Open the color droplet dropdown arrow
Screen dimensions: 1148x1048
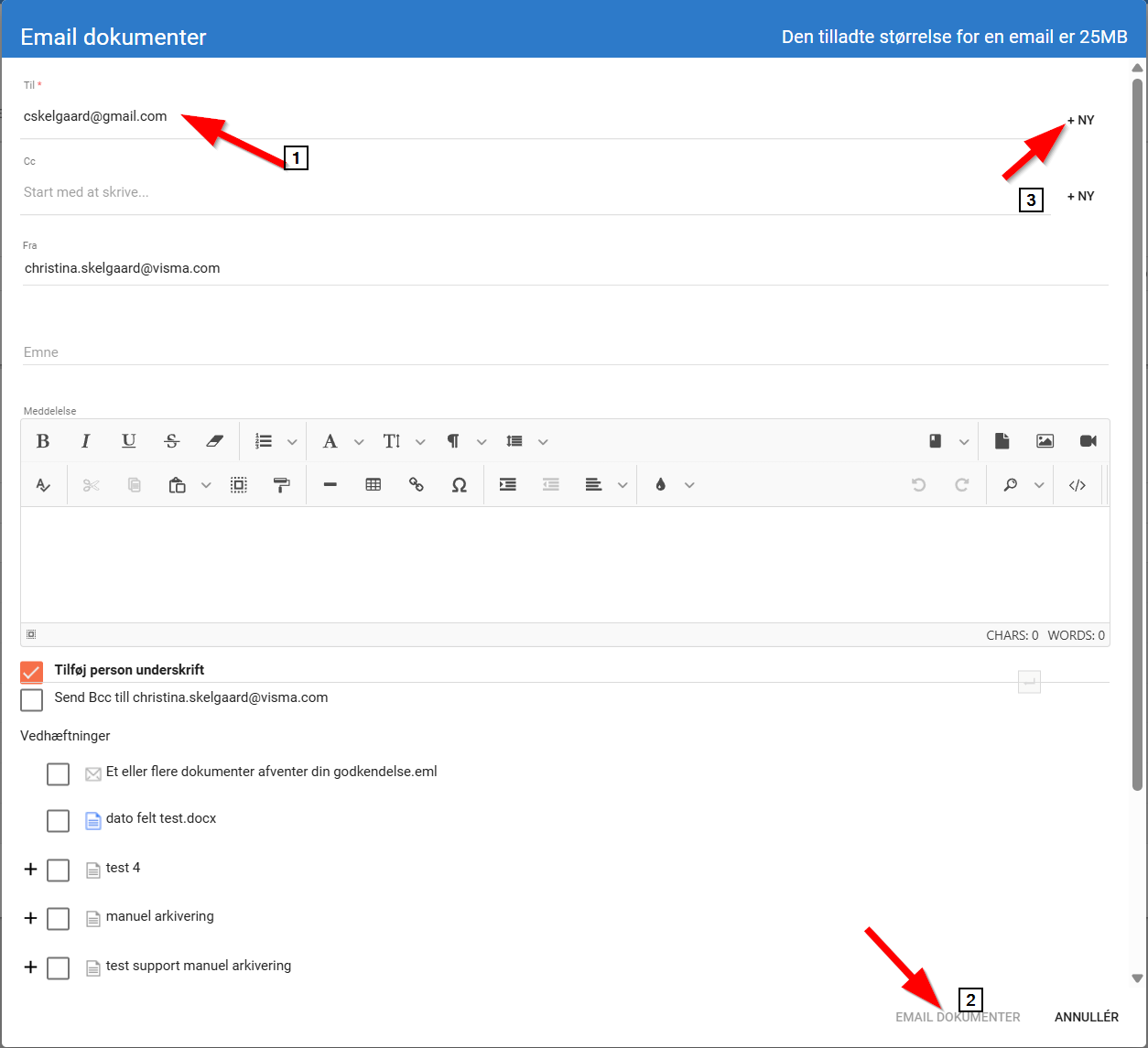pos(689,486)
